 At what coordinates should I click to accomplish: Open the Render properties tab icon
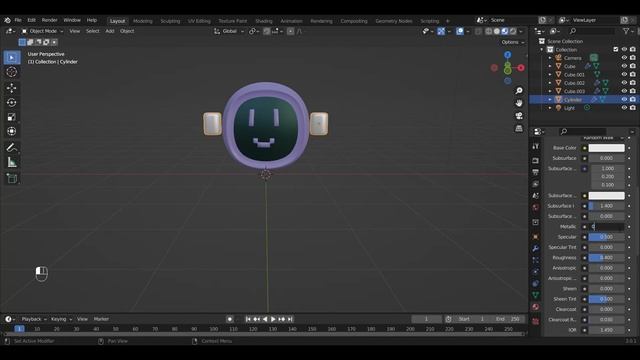(536, 160)
